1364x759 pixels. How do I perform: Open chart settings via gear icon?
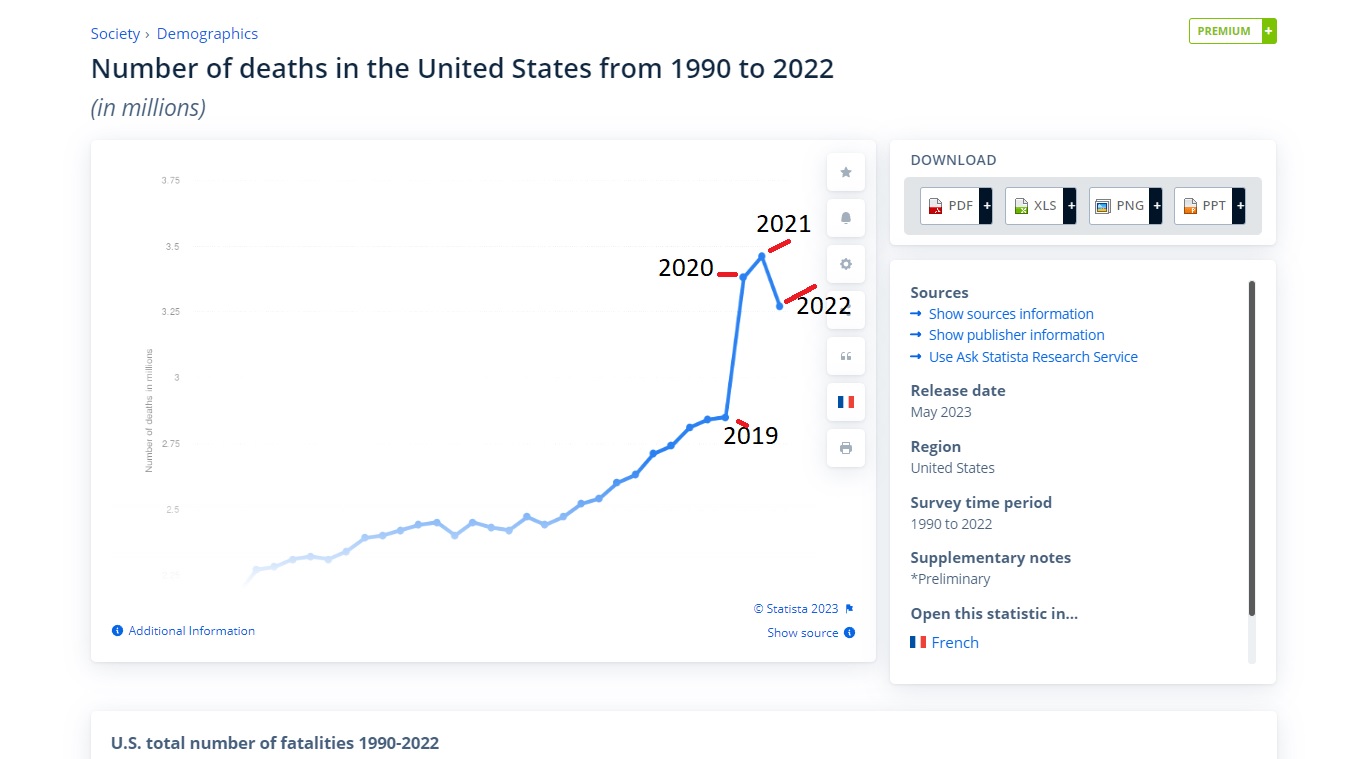pos(846,264)
